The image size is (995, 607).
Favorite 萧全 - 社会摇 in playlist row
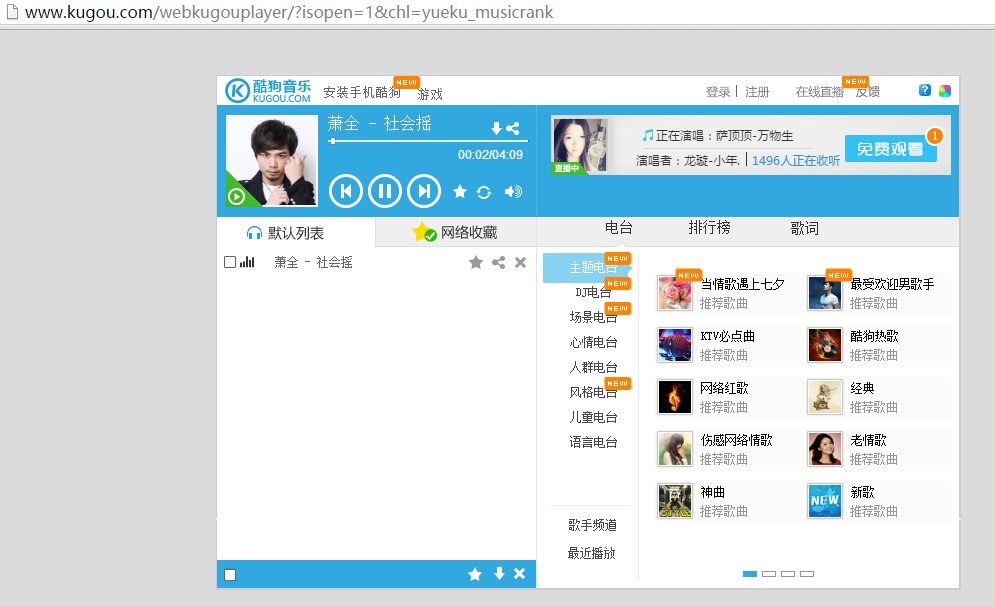476,262
